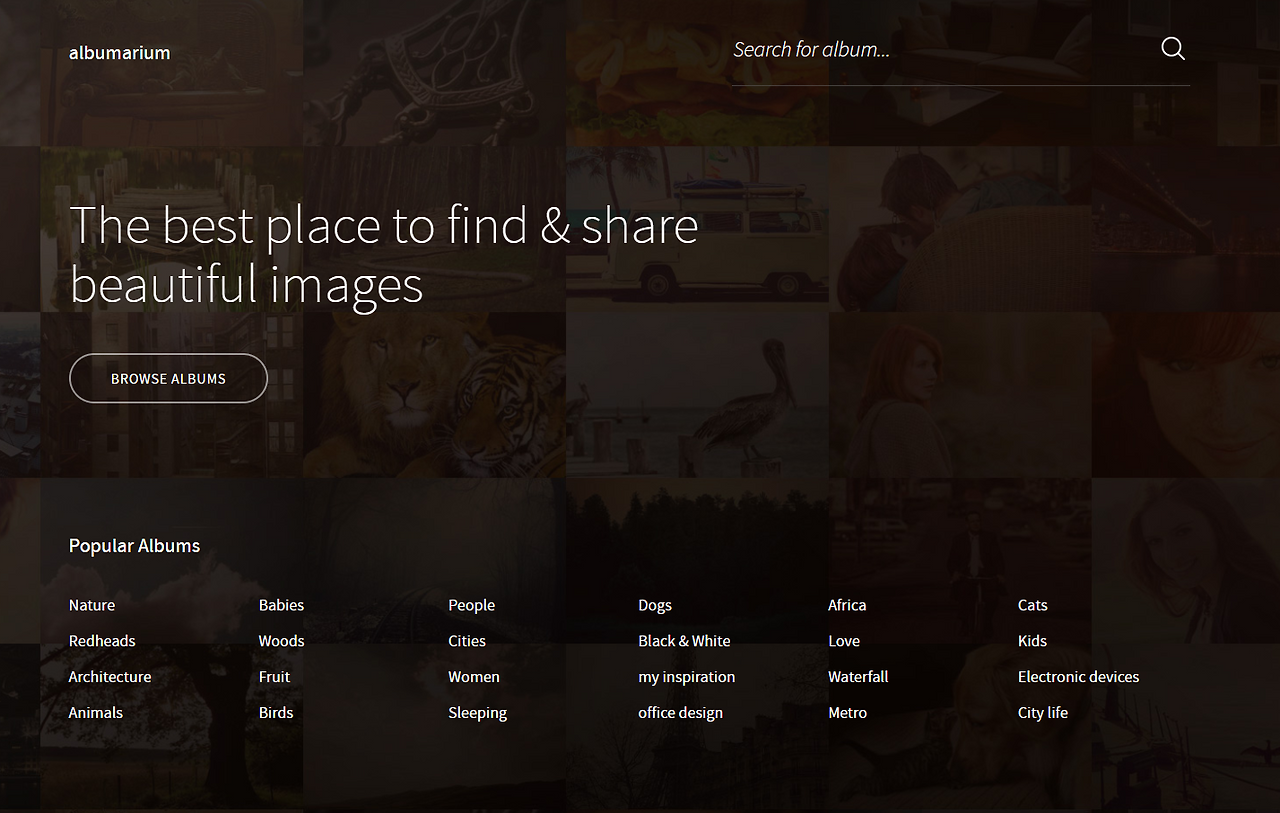Open the Waterfall album
This screenshot has width=1280, height=813.
click(858, 677)
